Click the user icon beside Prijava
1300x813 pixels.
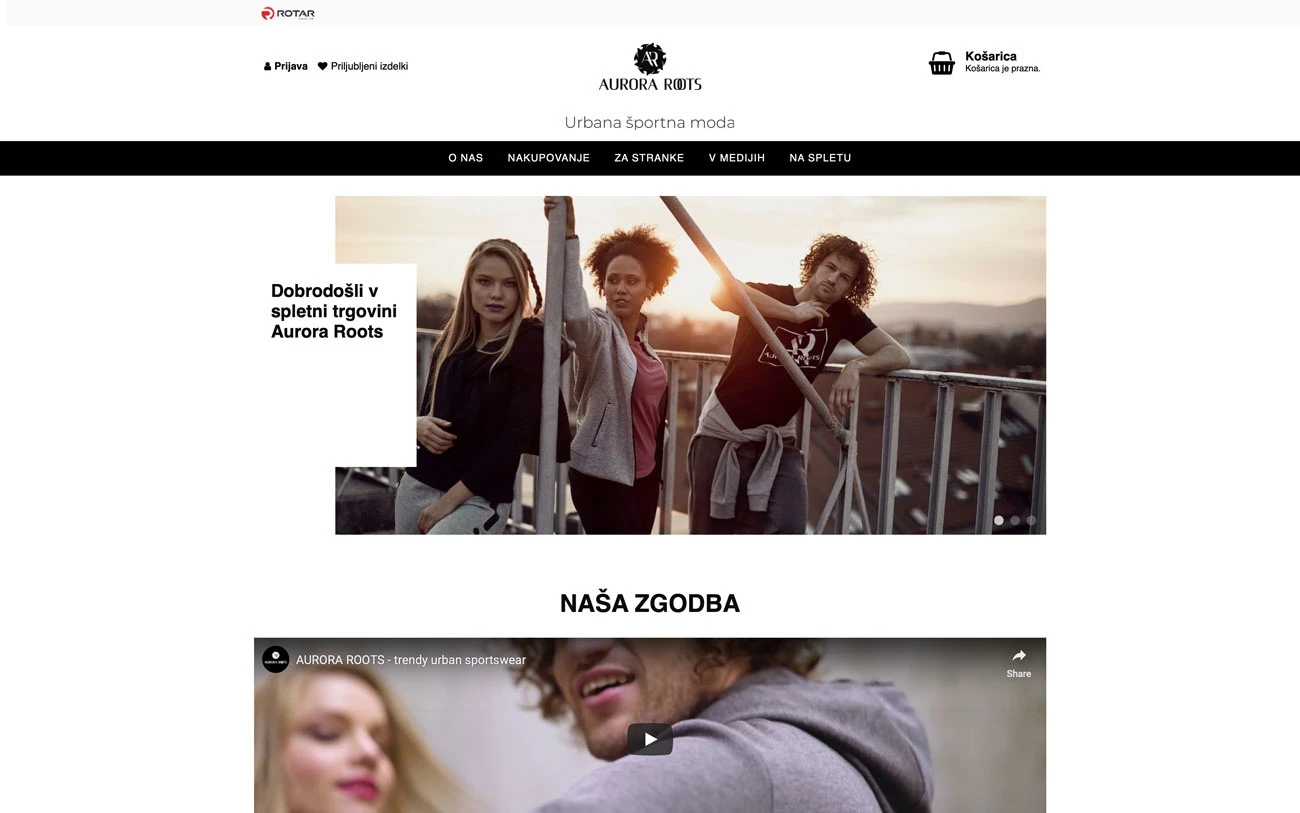[x=267, y=66]
